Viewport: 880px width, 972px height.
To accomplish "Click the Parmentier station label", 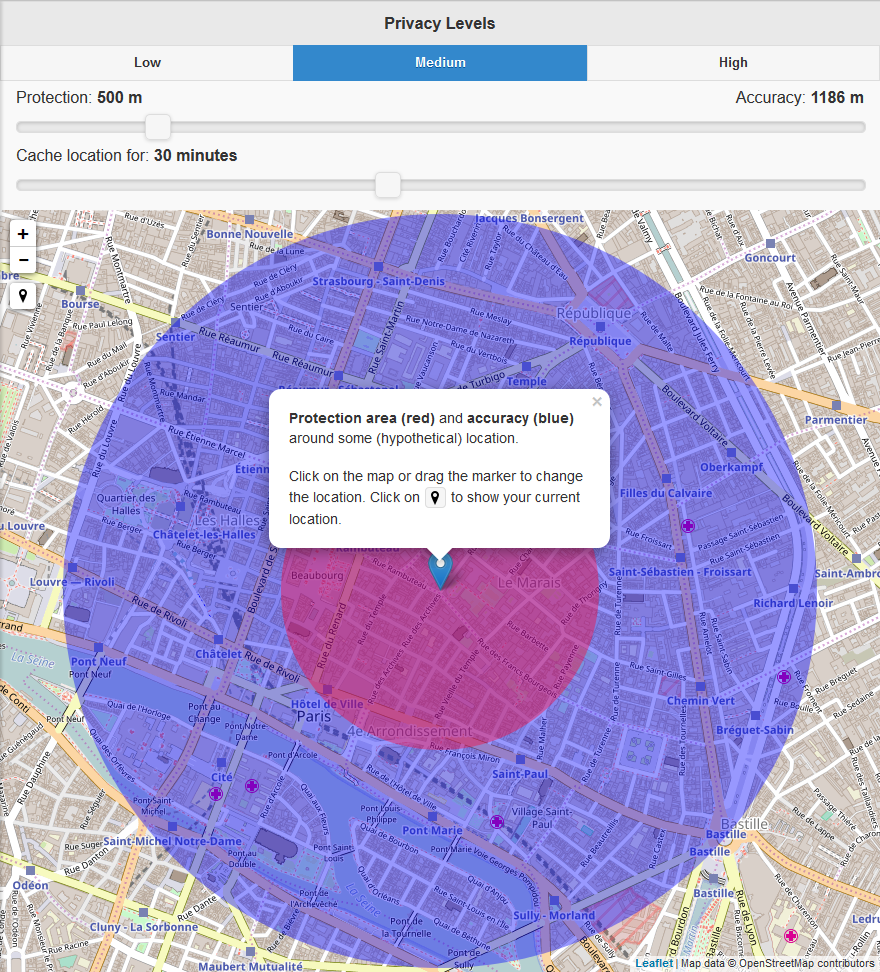I will point(836,420).
